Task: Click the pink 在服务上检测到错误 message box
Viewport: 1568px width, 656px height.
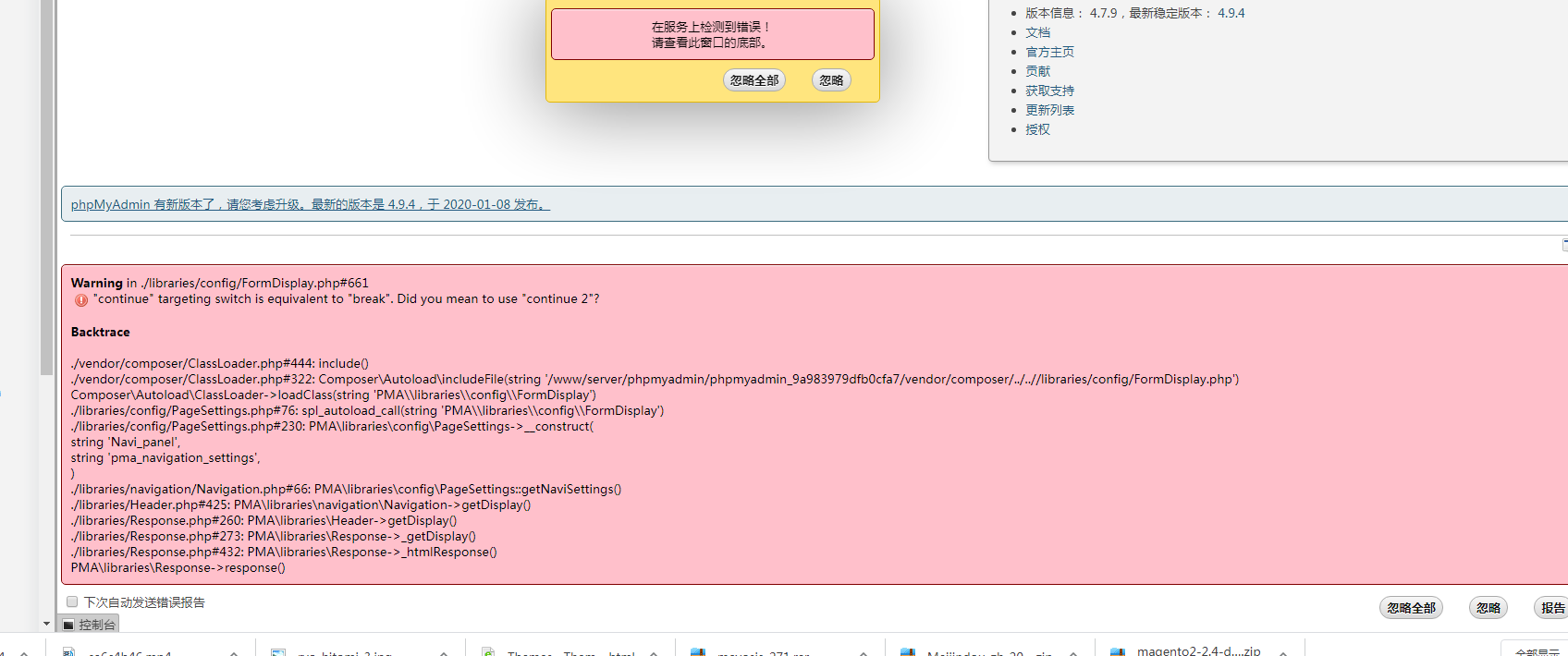Action: [712, 34]
